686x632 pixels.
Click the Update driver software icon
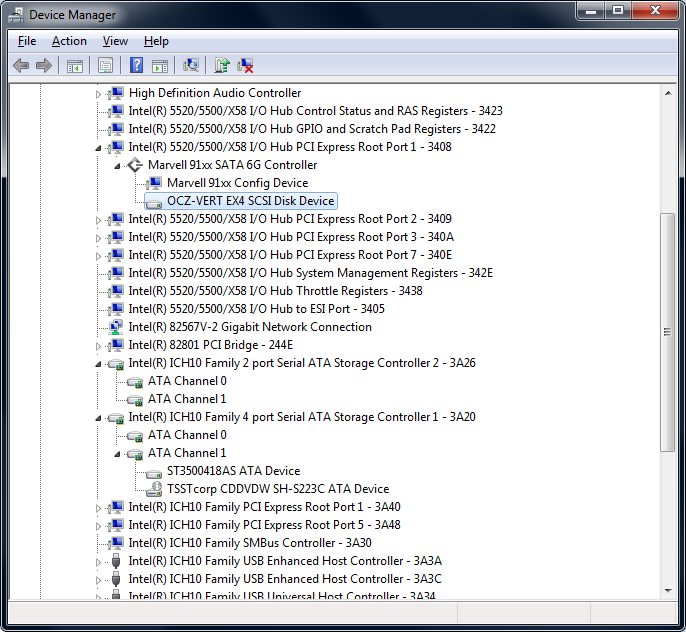tap(222, 66)
